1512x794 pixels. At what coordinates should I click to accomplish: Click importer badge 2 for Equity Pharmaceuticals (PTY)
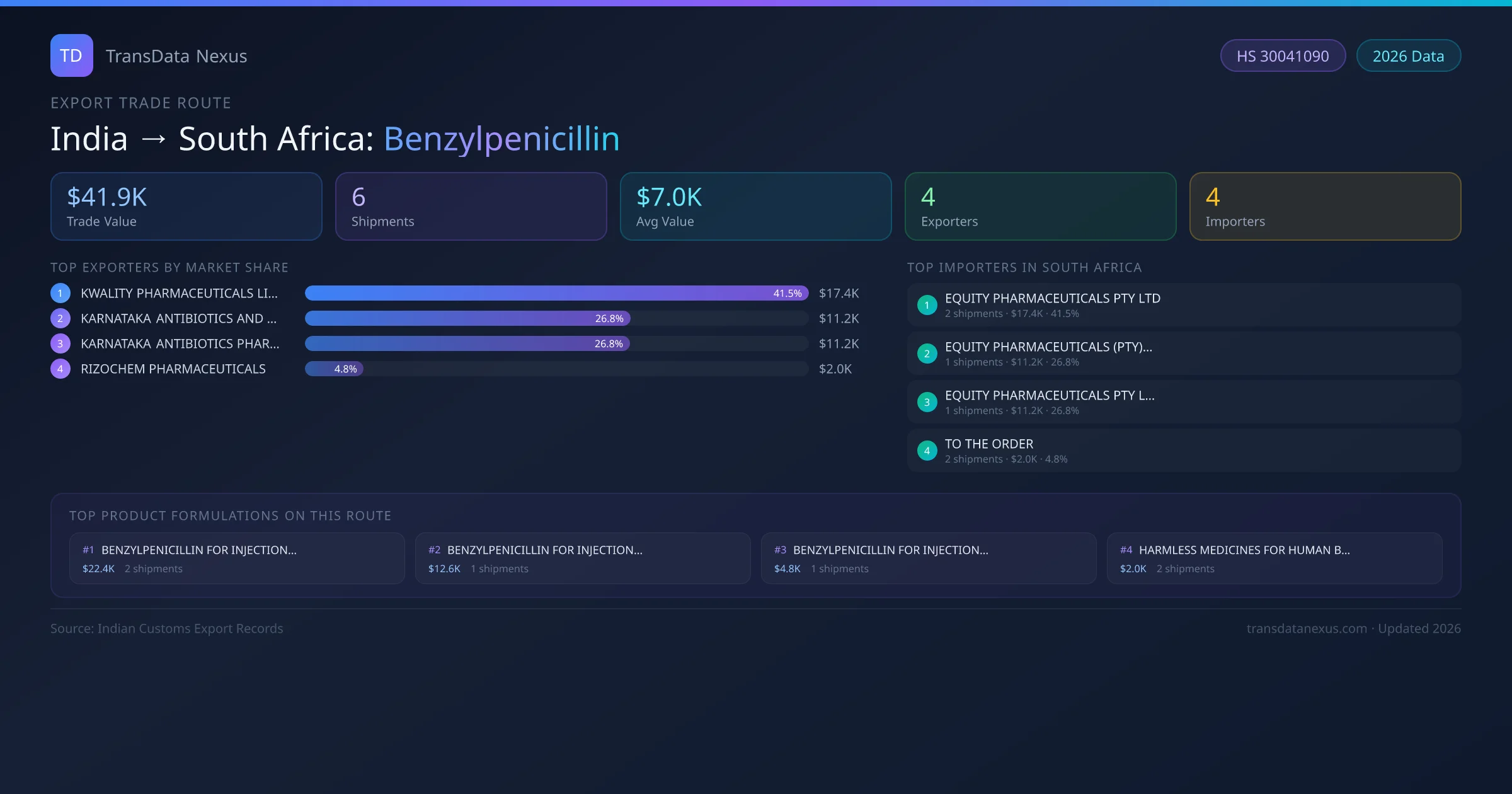(x=927, y=354)
